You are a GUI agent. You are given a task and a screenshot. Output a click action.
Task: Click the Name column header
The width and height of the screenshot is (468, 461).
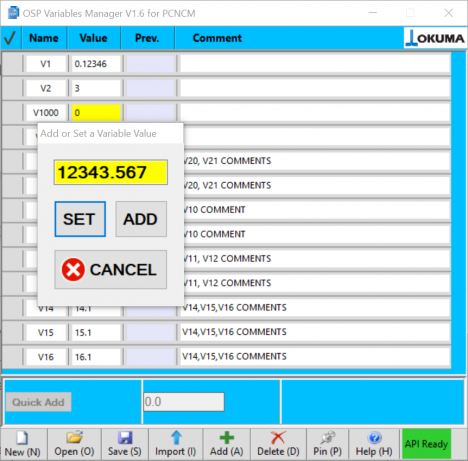point(44,38)
